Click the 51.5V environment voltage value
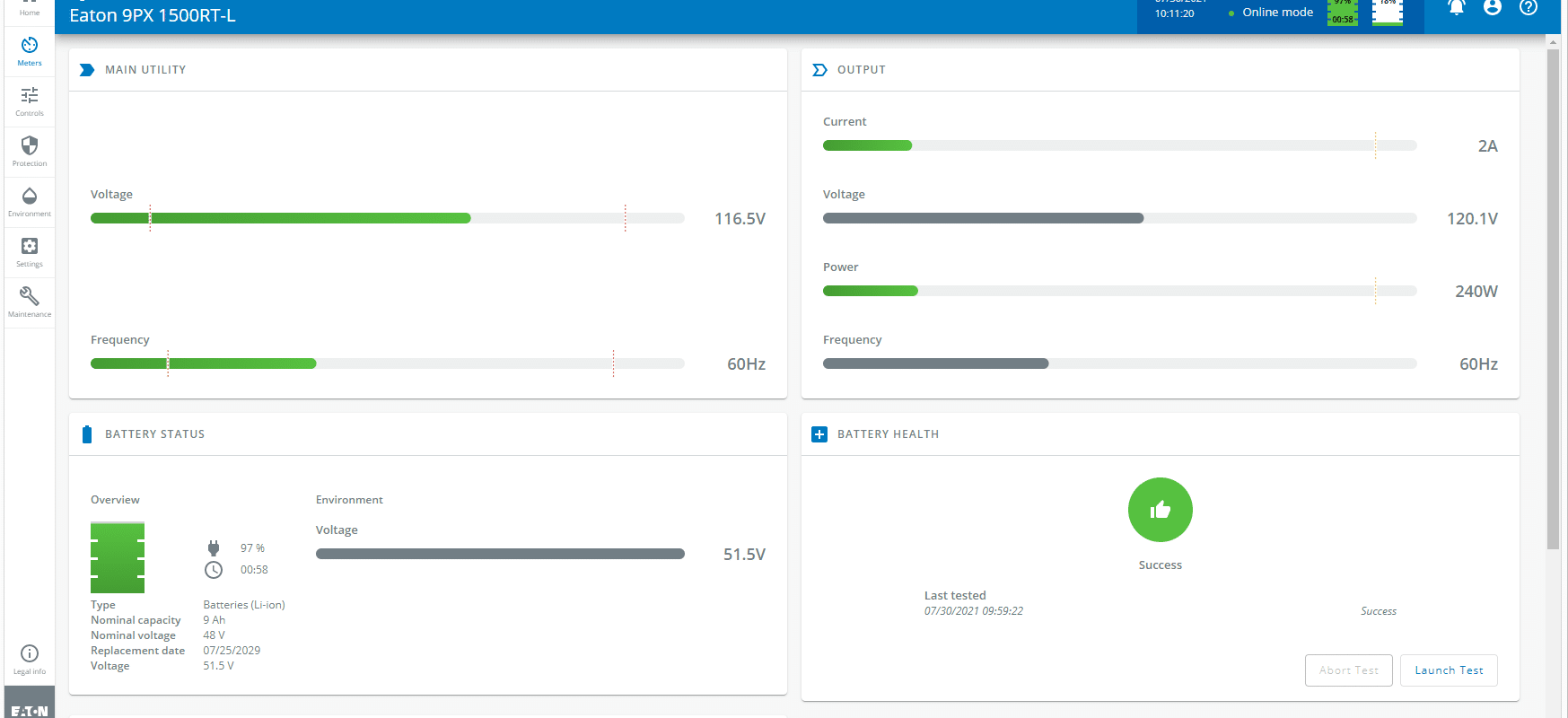The height and width of the screenshot is (718, 1568). (x=744, y=555)
